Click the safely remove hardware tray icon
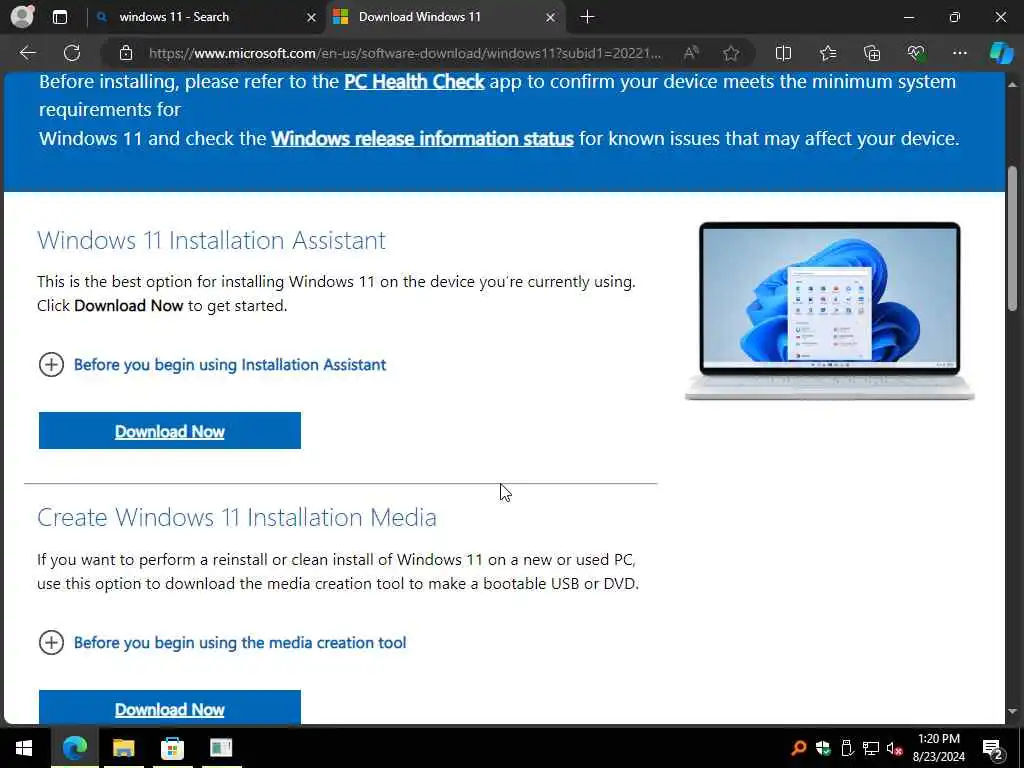The image size is (1024, 768). [x=846, y=748]
